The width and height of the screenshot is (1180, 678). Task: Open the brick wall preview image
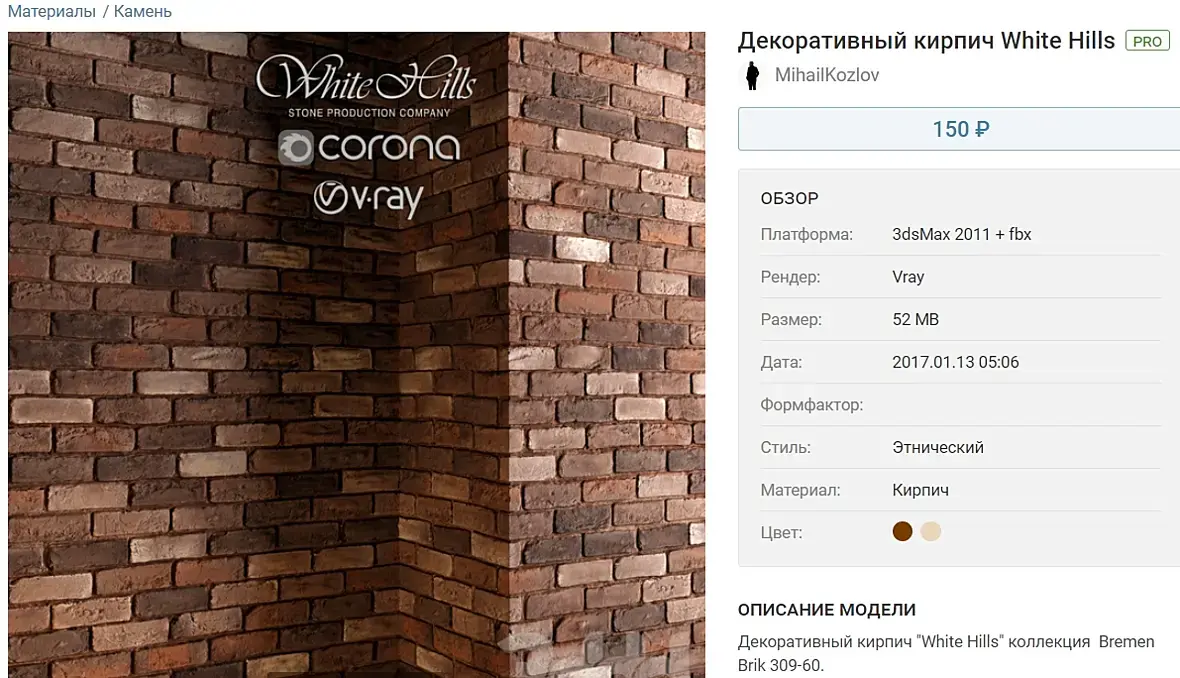point(357,354)
